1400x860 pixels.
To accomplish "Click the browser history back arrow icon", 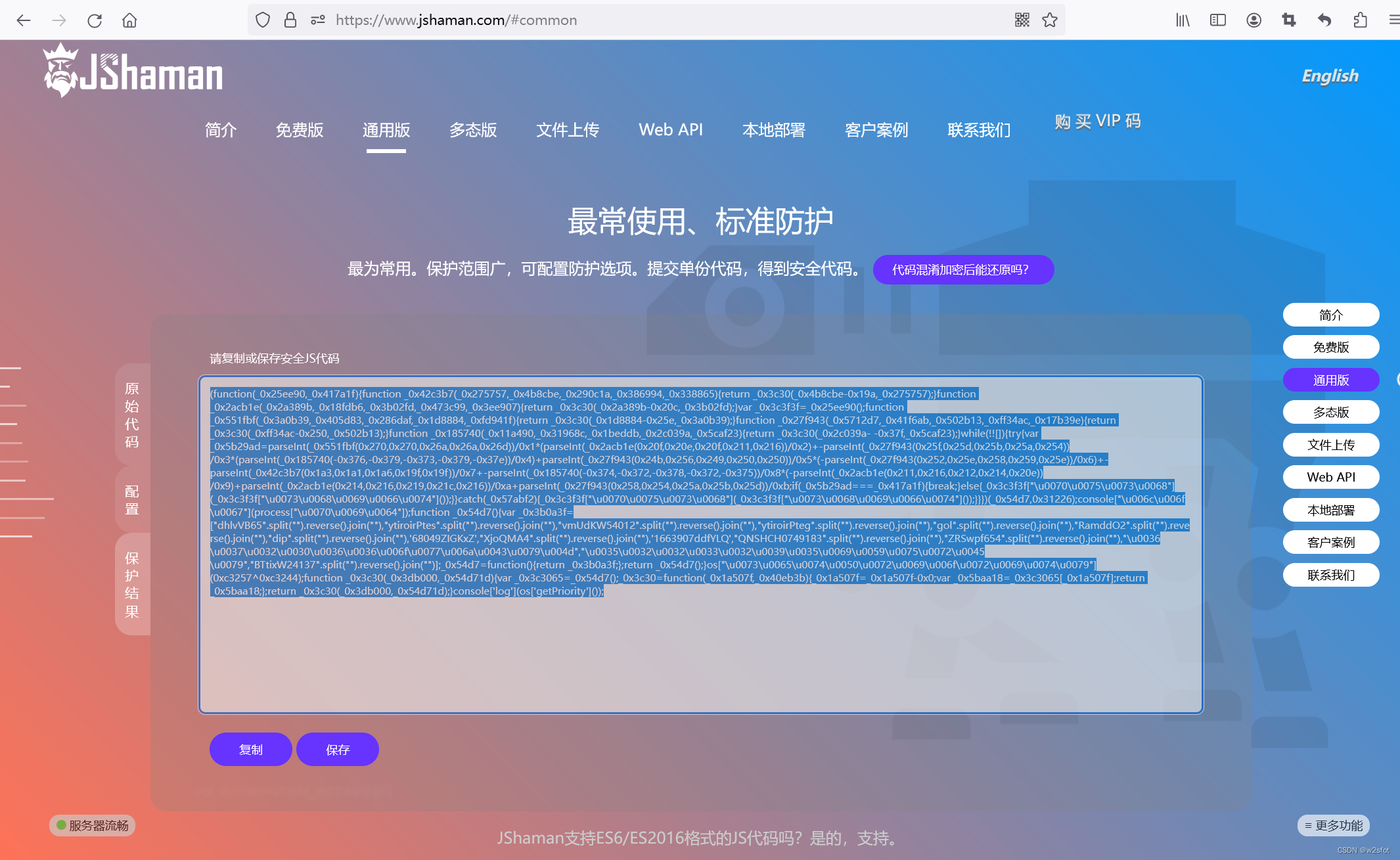I will pos(24,19).
